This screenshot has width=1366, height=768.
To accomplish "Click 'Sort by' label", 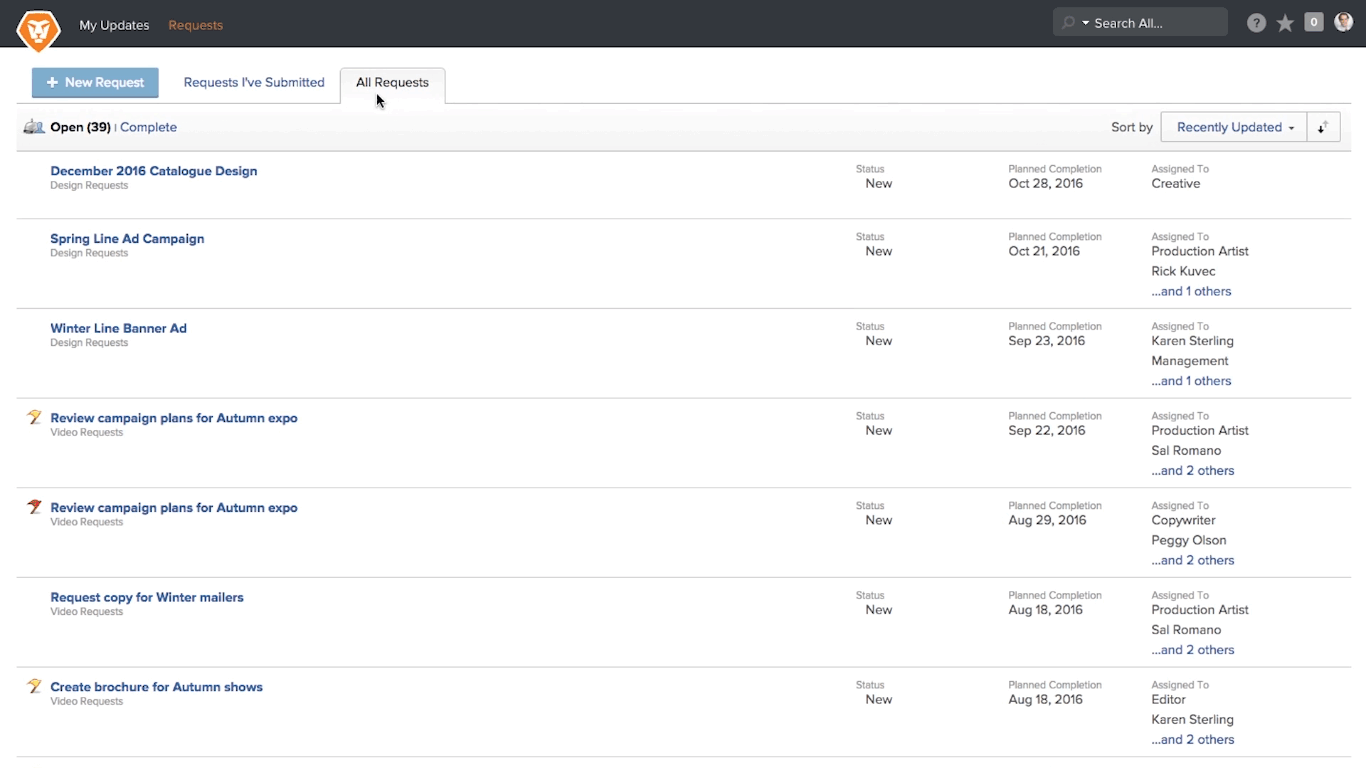I will click(x=1132, y=127).
